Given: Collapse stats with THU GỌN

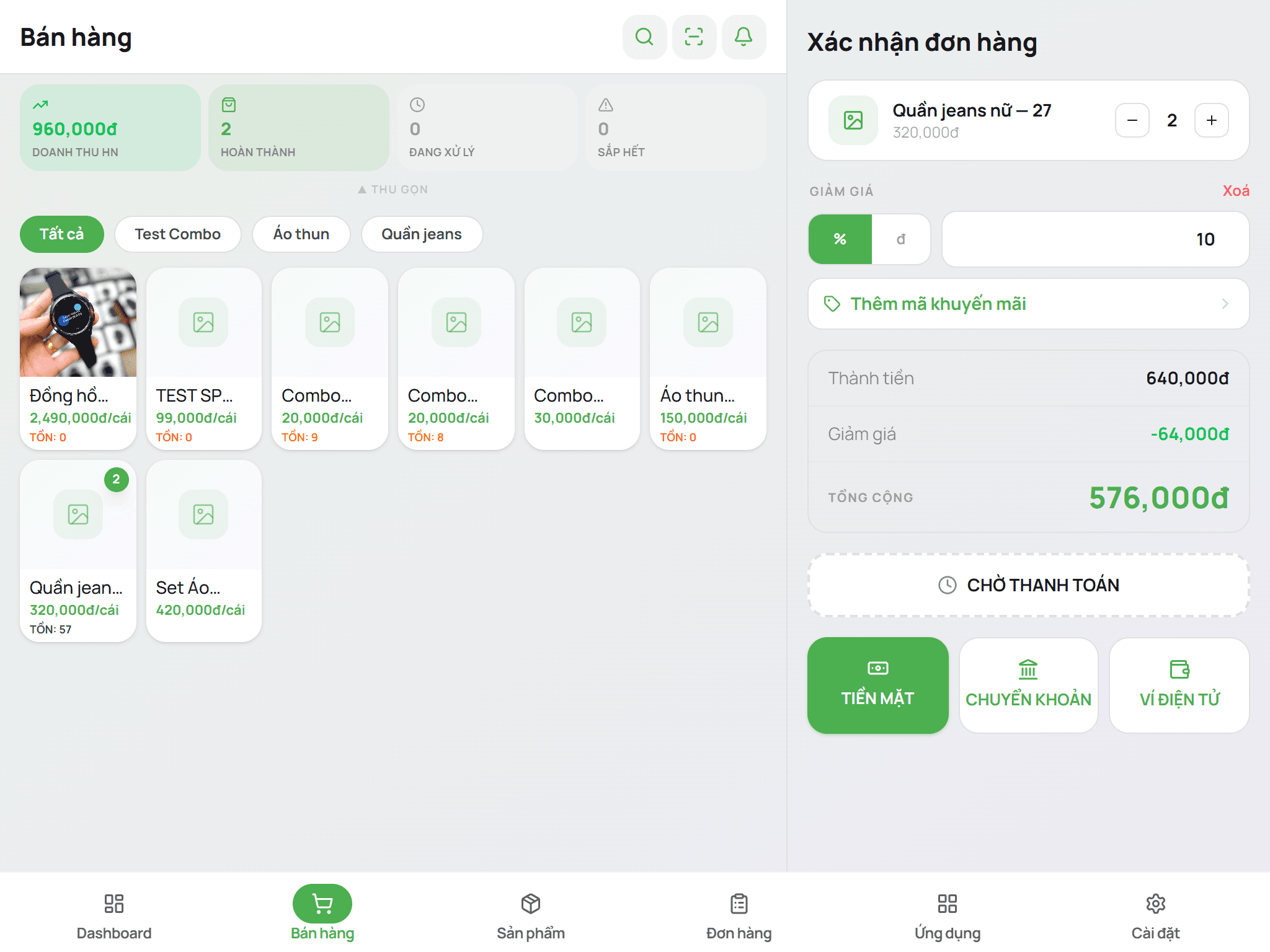Looking at the screenshot, I should [x=393, y=190].
